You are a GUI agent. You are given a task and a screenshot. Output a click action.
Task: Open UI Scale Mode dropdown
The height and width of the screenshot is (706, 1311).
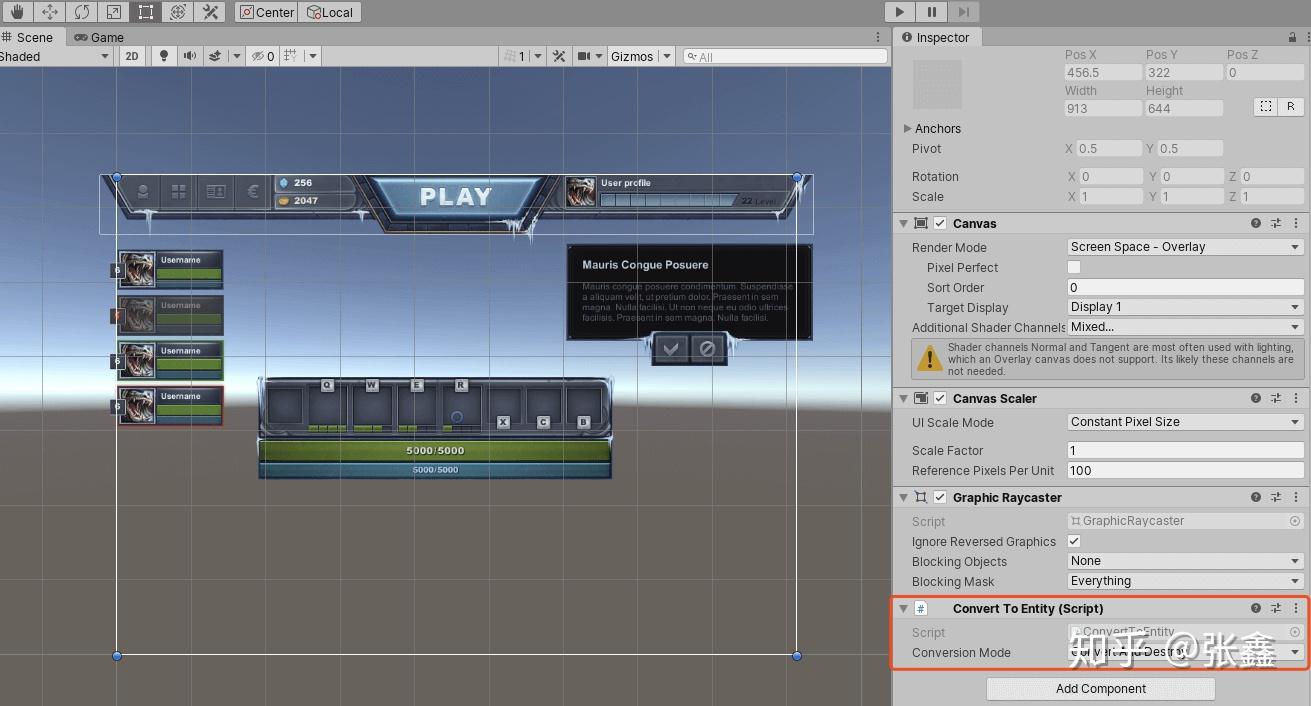click(1186, 422)
